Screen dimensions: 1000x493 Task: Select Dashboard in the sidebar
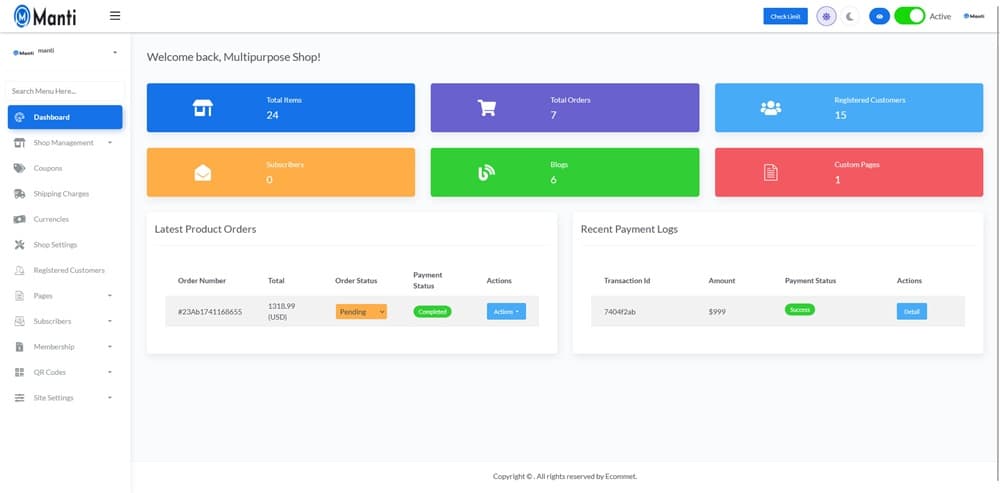tap(65, 117)
